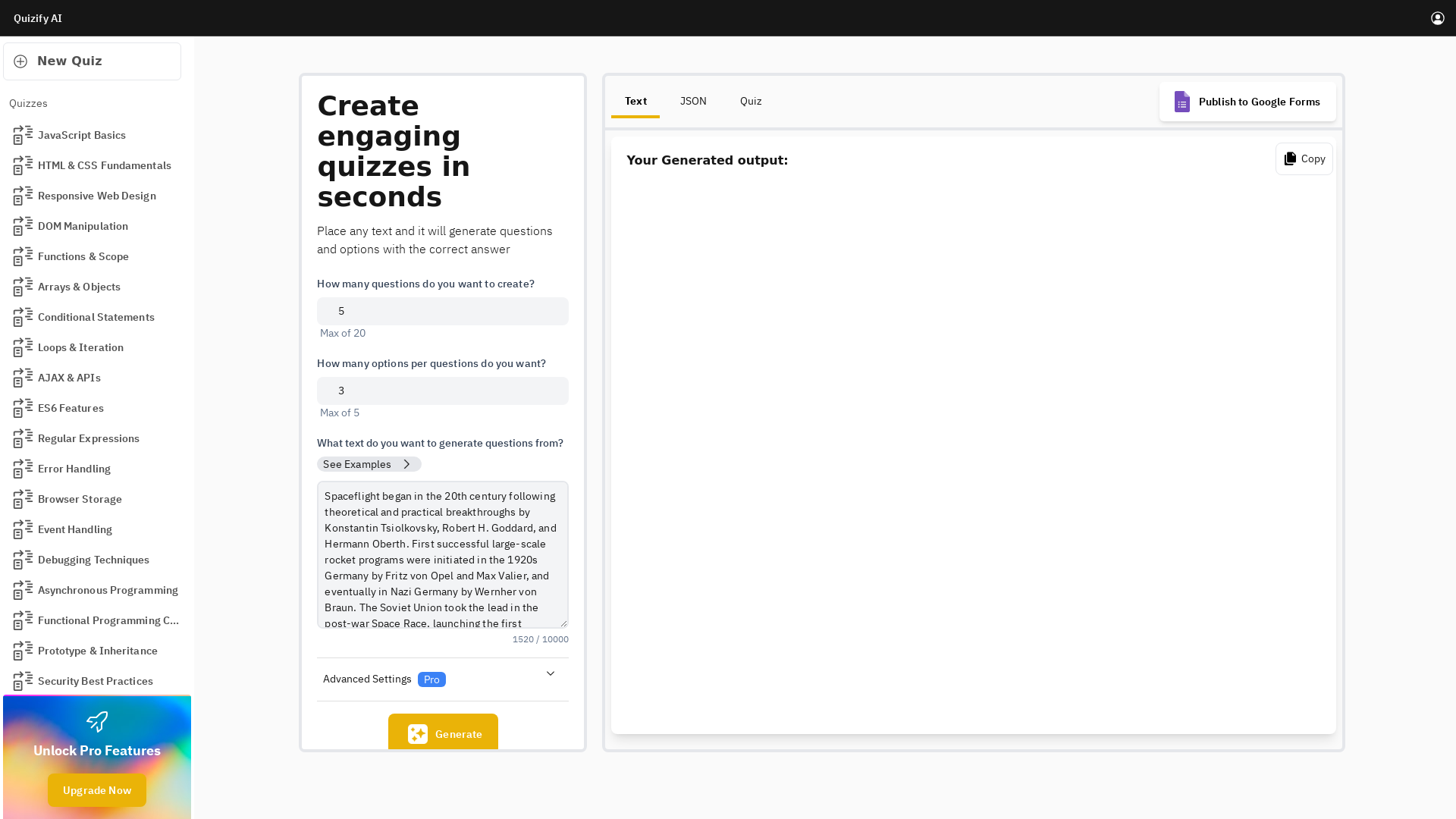Copy the generated output
This screenshot has width=1456, height=819.
point(1304,158)
